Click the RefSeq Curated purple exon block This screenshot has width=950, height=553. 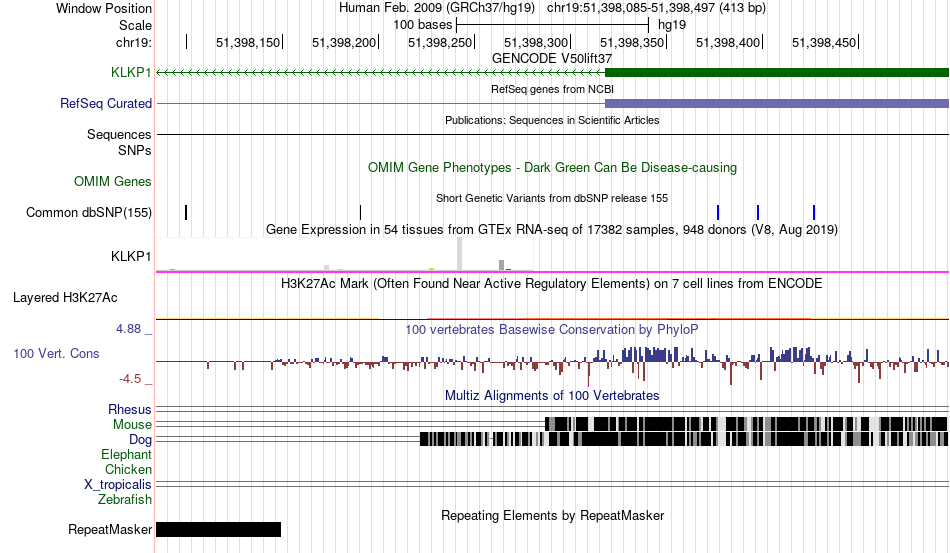(x=777, y=104)
